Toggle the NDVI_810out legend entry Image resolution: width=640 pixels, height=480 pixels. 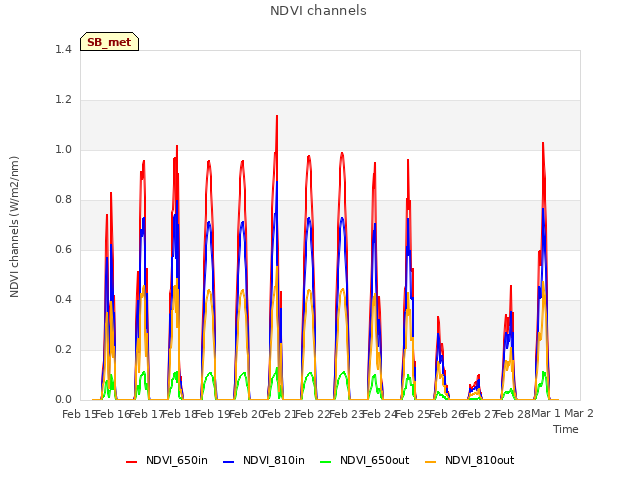point(469,460)
